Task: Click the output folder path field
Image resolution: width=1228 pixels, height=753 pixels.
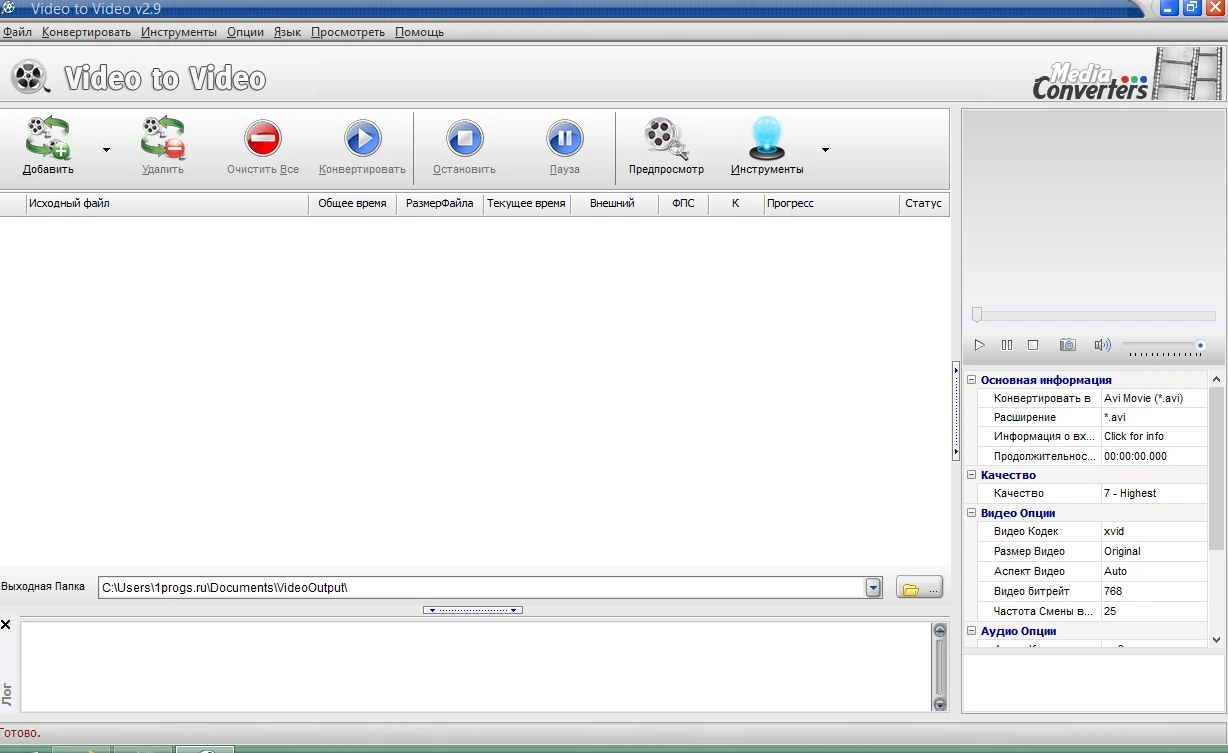Action: click(x=482, y=587)
